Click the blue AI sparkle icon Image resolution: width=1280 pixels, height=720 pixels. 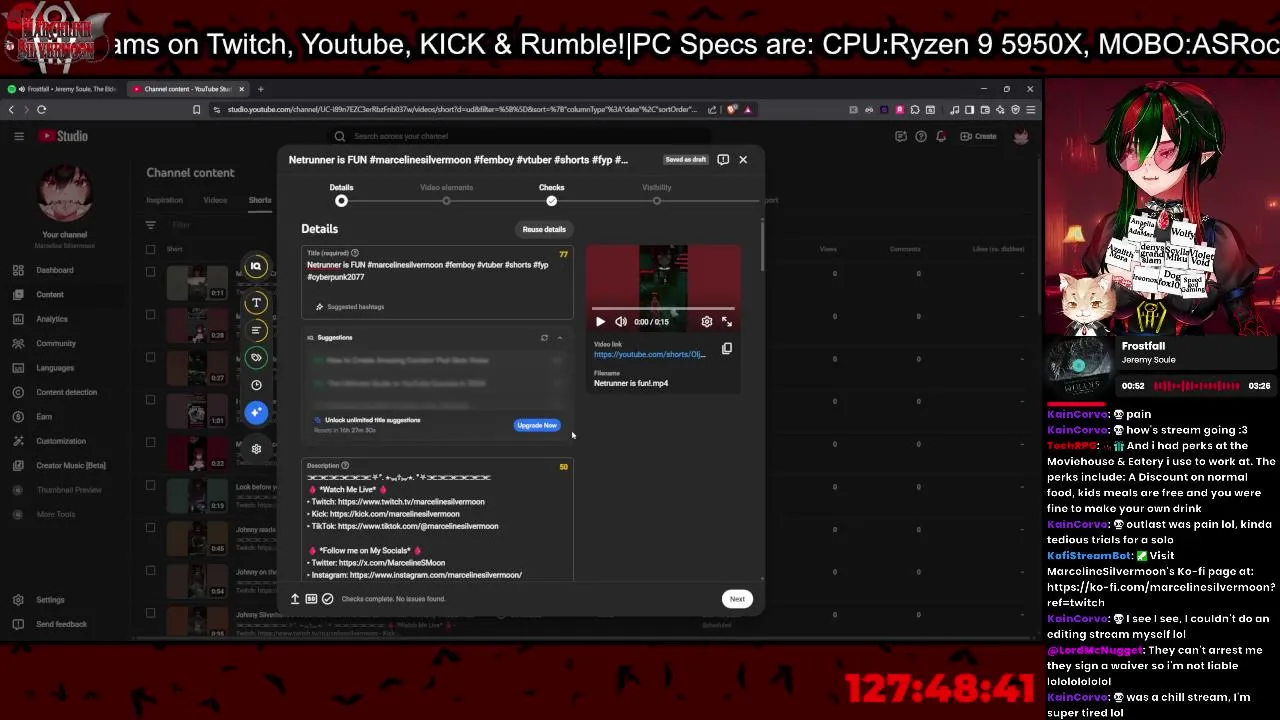point(256,412)
